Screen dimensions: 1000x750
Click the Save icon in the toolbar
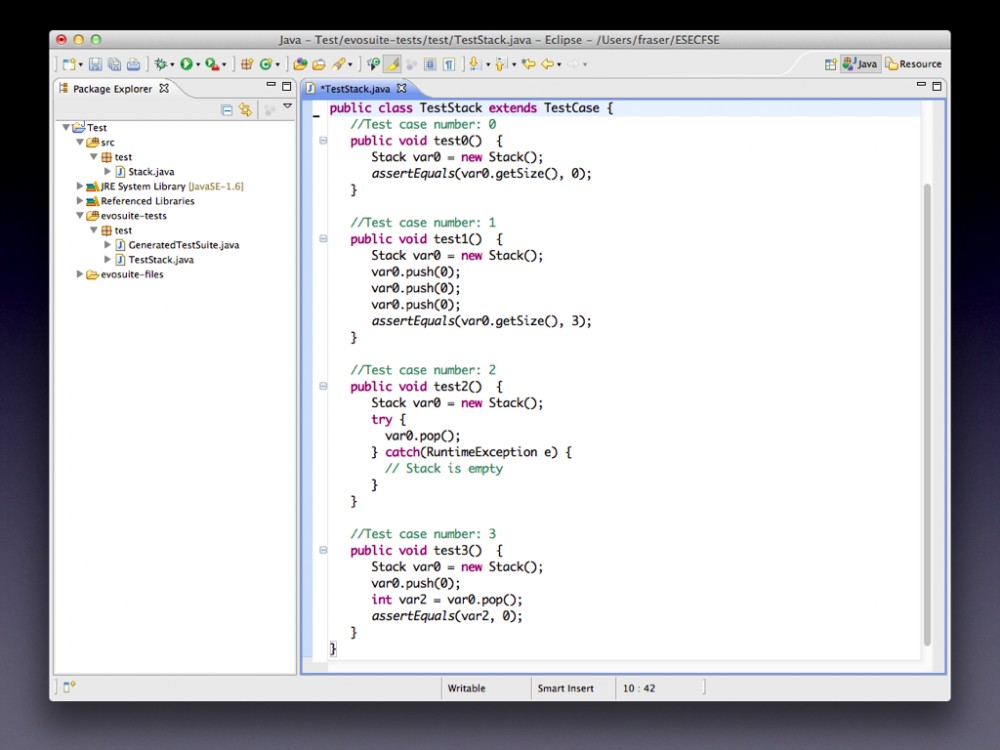[x=96, y=64]
